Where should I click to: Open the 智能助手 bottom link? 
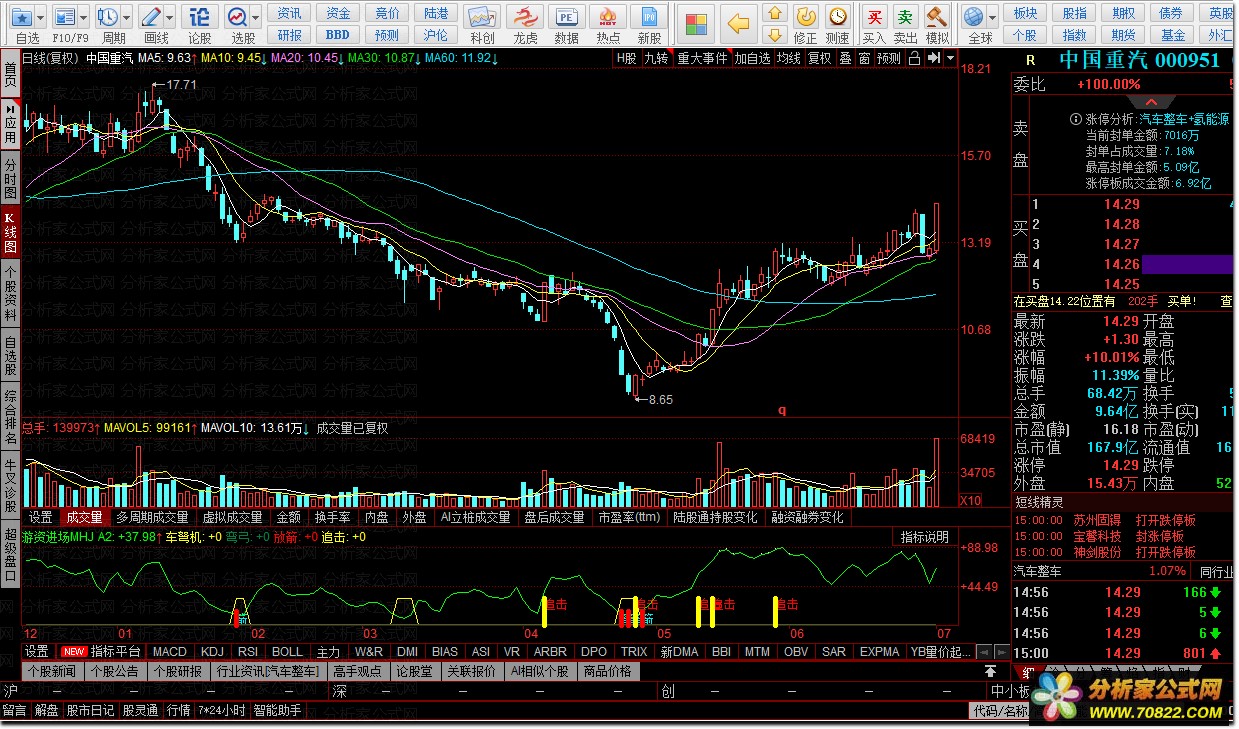277,711
